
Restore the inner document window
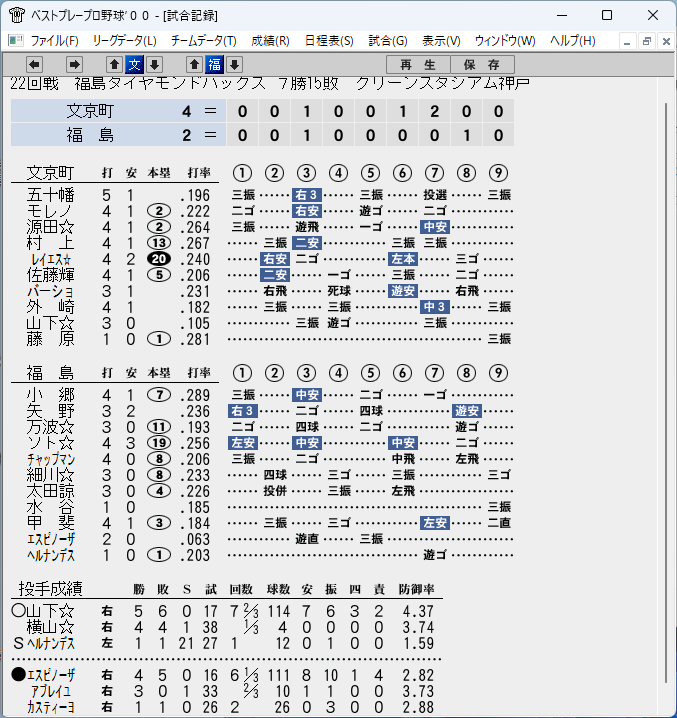[x=647, y=41]
